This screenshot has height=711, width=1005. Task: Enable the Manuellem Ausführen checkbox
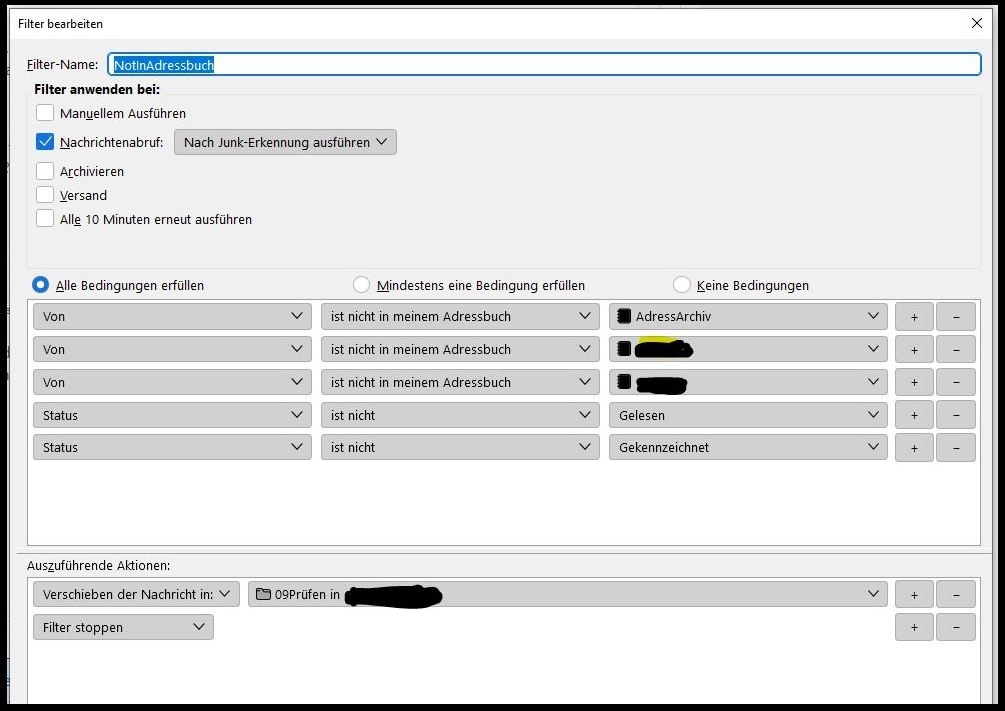[45, 113]
